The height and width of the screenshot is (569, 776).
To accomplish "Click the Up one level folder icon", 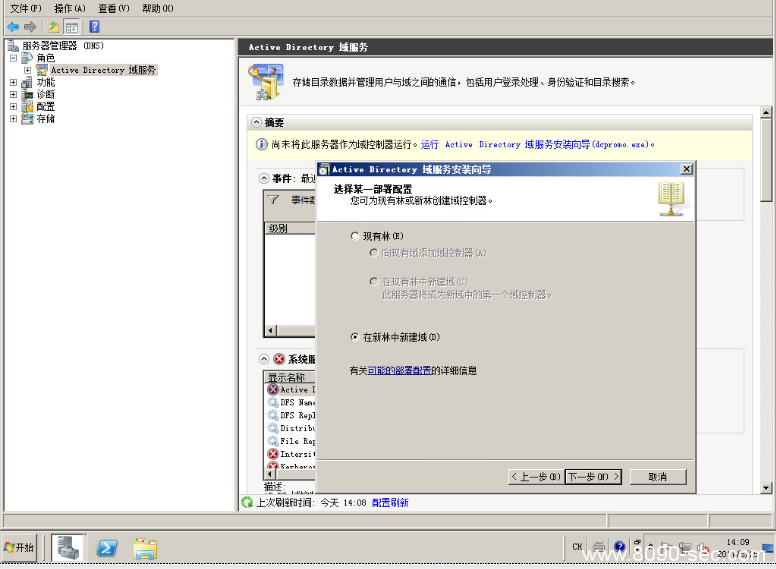I will (x=53, y=27).
